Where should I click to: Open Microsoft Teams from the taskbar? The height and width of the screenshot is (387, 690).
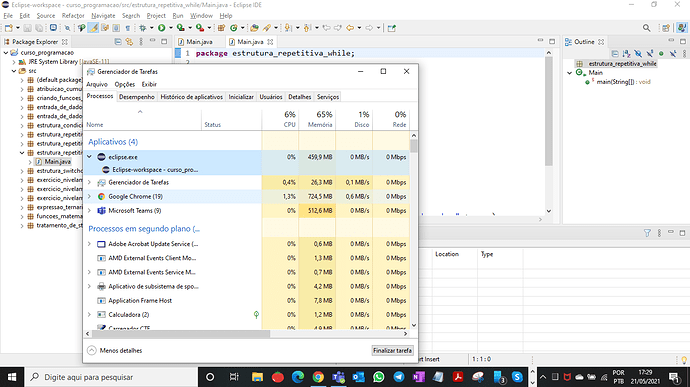click(338, 377)
